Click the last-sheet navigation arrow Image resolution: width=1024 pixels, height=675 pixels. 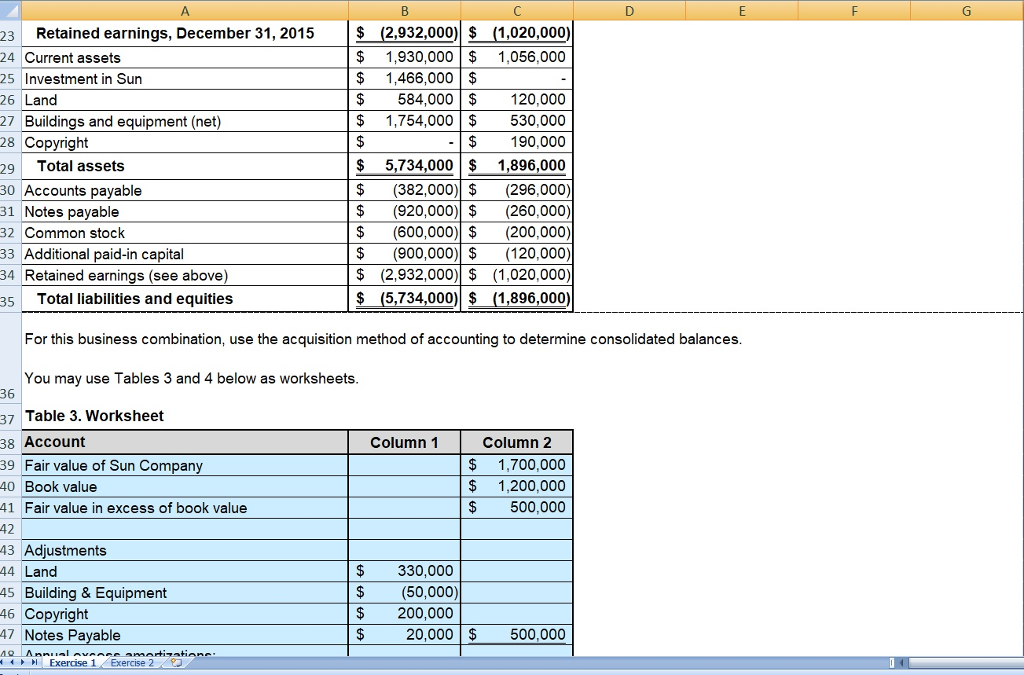pos(35,661)
